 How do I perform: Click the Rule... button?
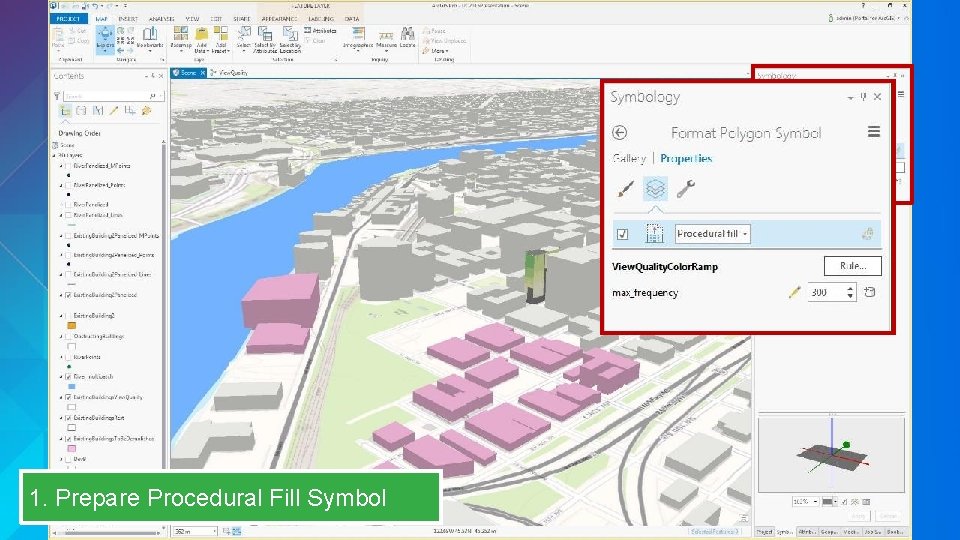point(852,266)
